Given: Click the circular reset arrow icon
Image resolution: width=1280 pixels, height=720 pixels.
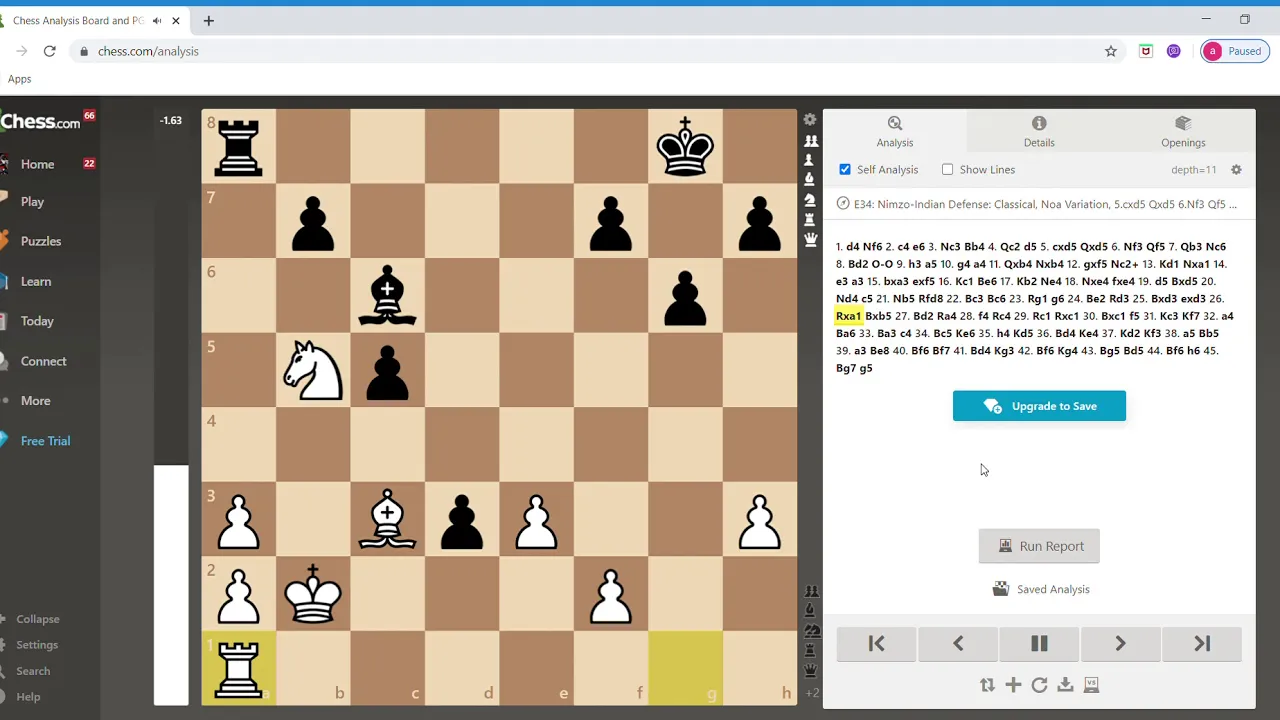Looking at the screenshot, I should click(1039, 685).
